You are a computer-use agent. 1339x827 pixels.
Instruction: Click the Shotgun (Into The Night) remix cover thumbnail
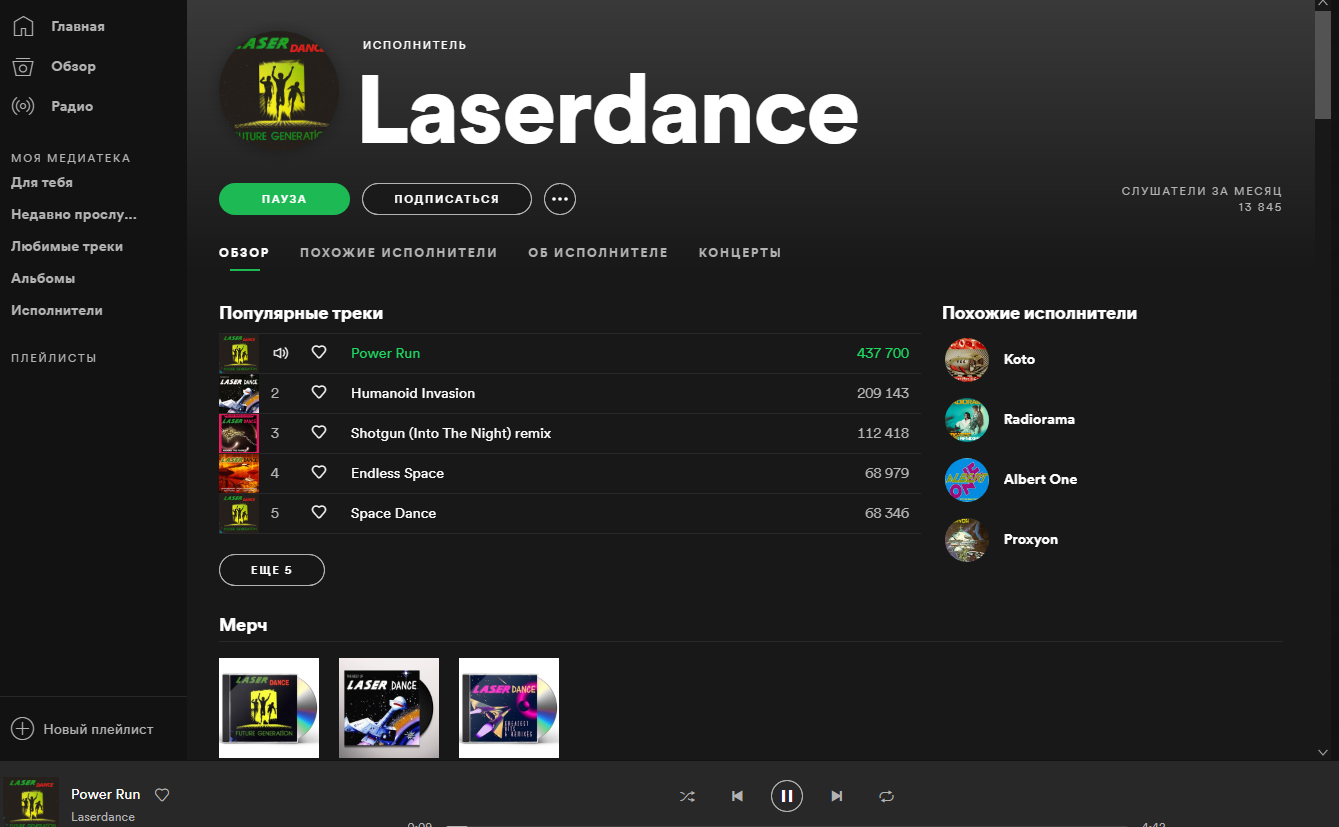coord(239,433)
